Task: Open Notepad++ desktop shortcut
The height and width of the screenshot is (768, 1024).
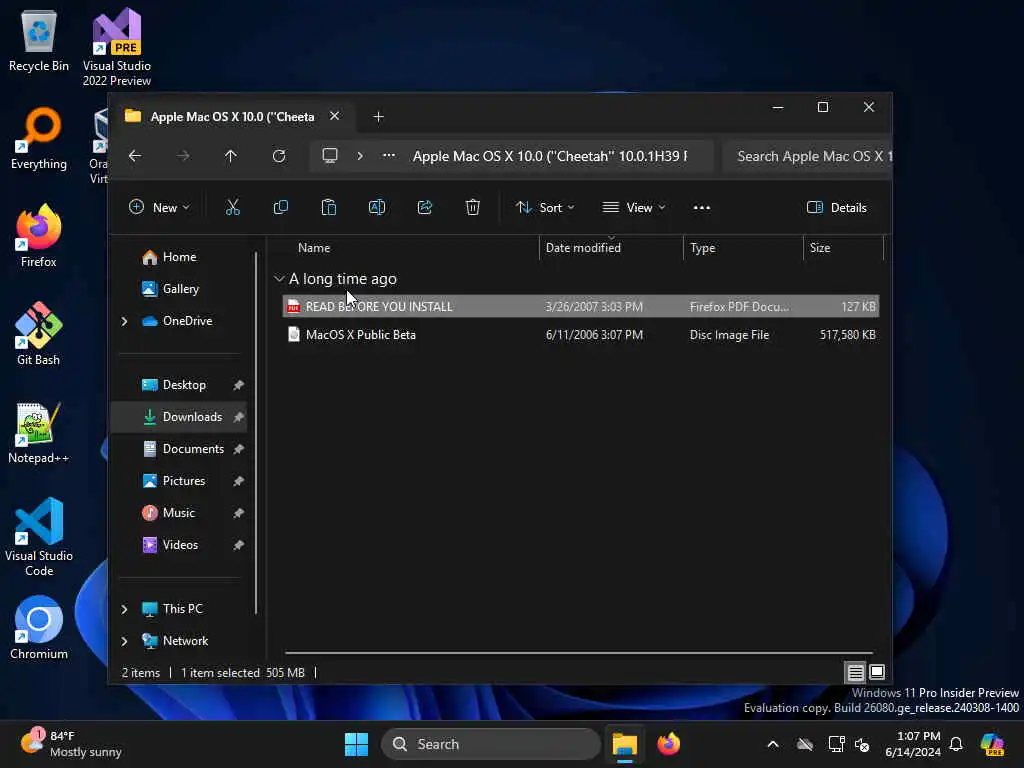Action: tap(39, 432)
